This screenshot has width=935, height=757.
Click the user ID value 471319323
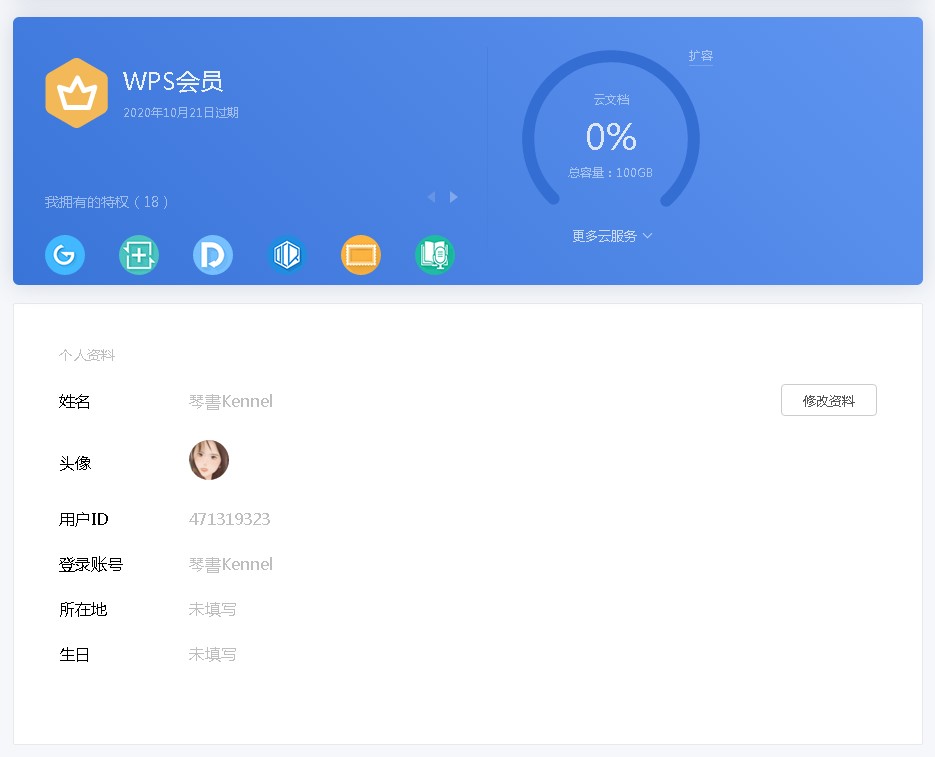coord(230,519)
